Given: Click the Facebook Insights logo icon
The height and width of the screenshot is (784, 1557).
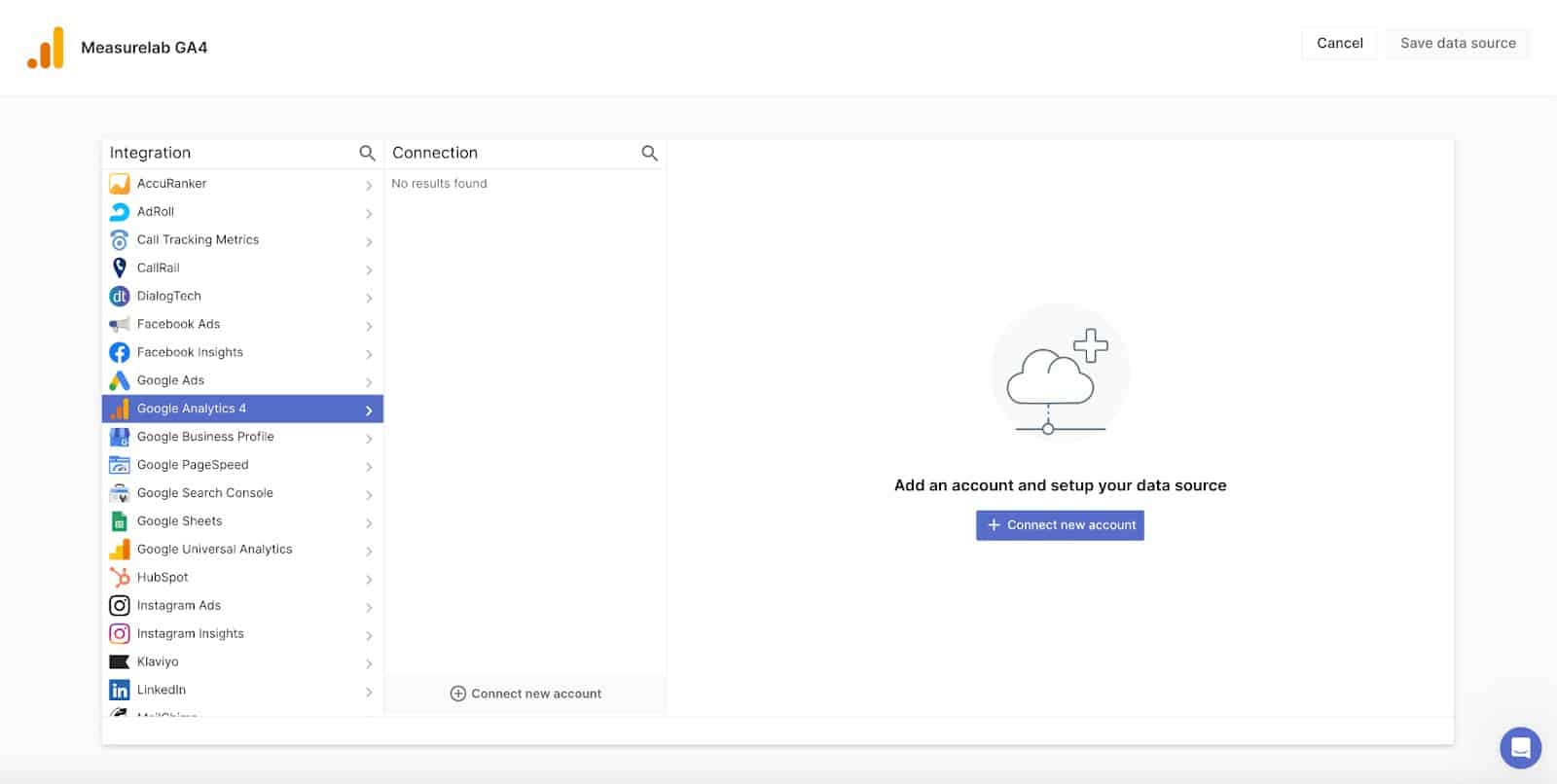Looking at the screenshot, I should pyautogui.click(x=120, y=353).
